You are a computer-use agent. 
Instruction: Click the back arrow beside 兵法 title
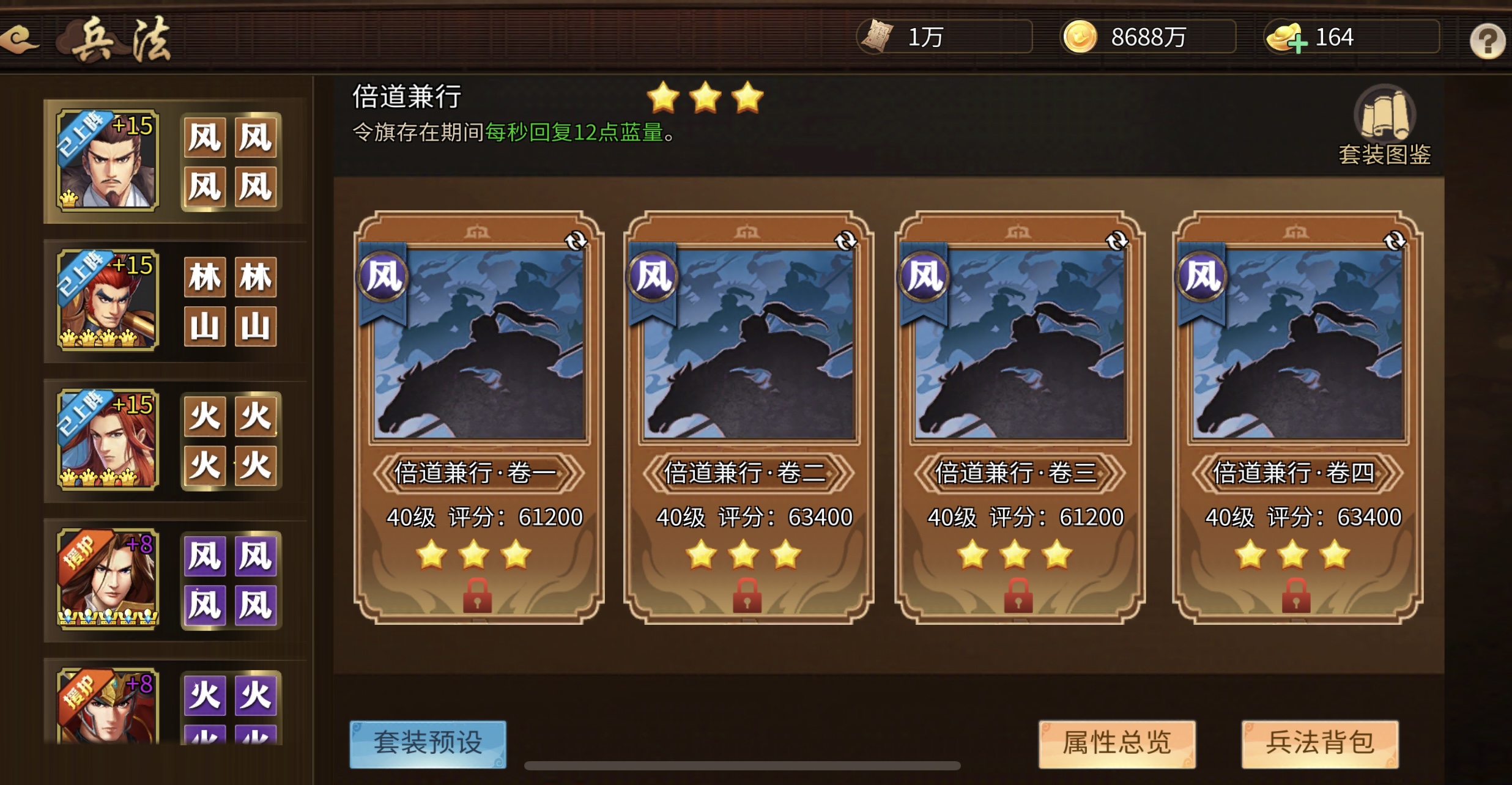pyautogui.click(x=20, y=39)
